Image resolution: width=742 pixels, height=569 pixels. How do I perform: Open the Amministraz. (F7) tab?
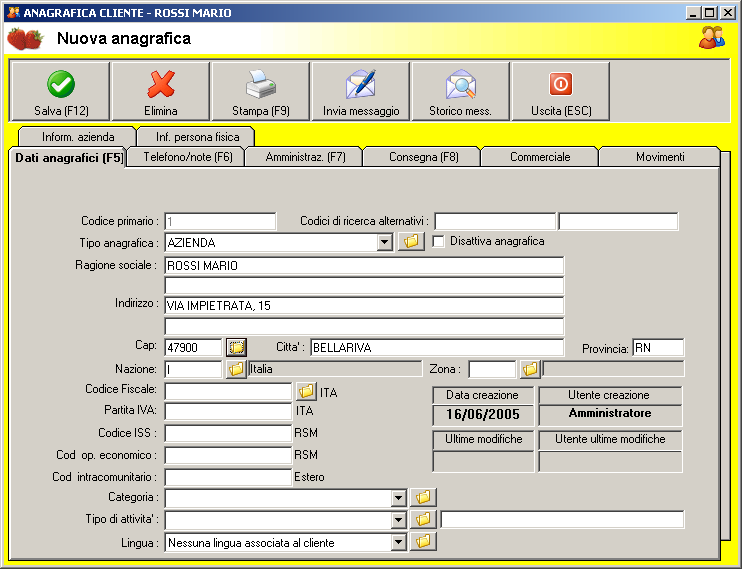tap(305, 157)
